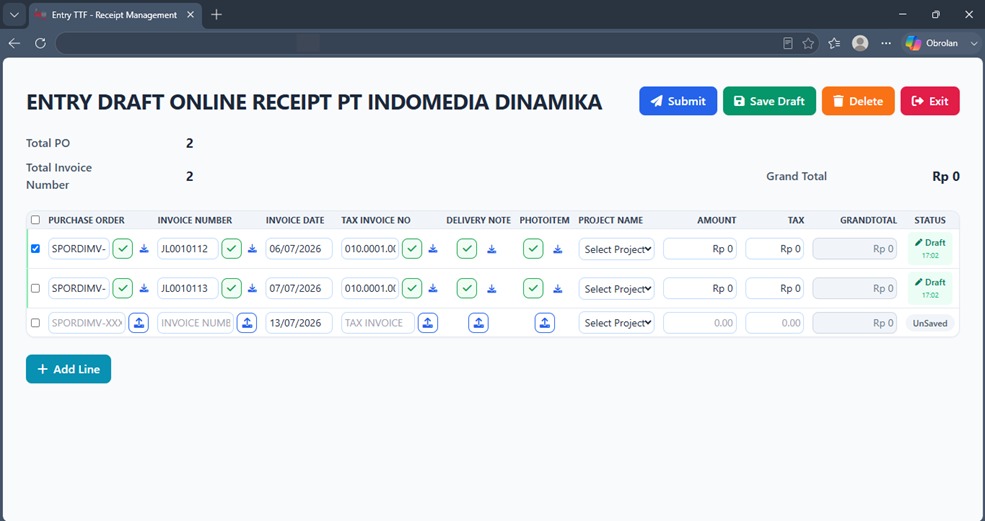Download delivery note in JL0010112 row
Screen dimensions: 985x521
492,249
